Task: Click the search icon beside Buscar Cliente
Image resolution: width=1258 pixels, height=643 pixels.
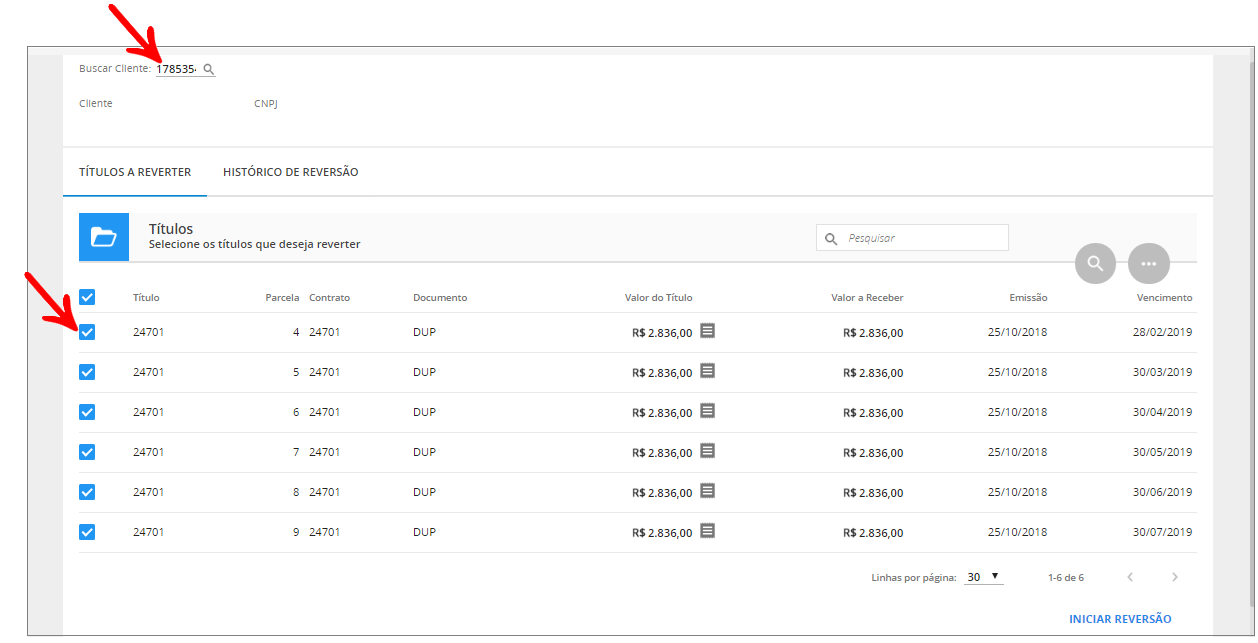Action: click(208, 69)
